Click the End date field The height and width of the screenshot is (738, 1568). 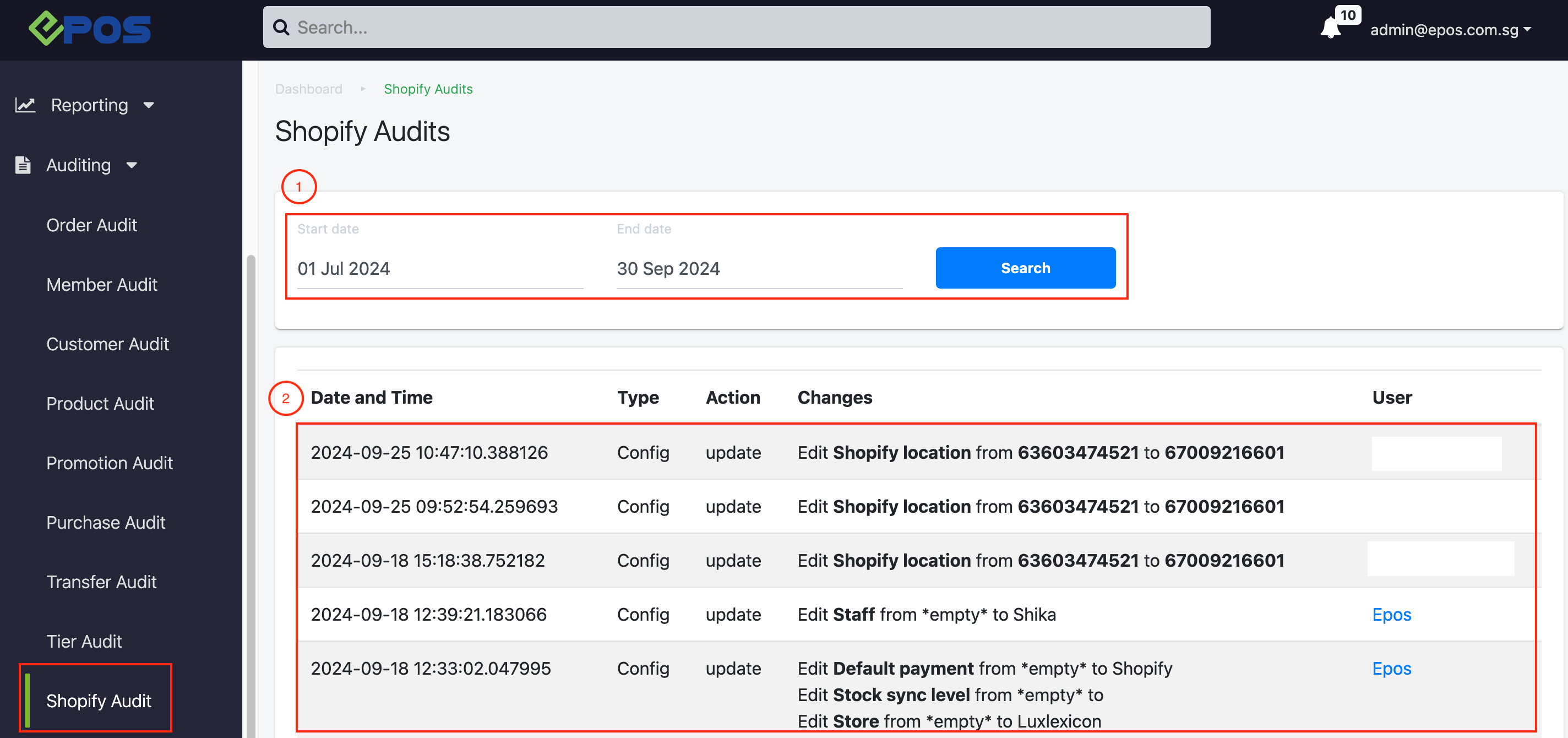(x=759, y=269)
